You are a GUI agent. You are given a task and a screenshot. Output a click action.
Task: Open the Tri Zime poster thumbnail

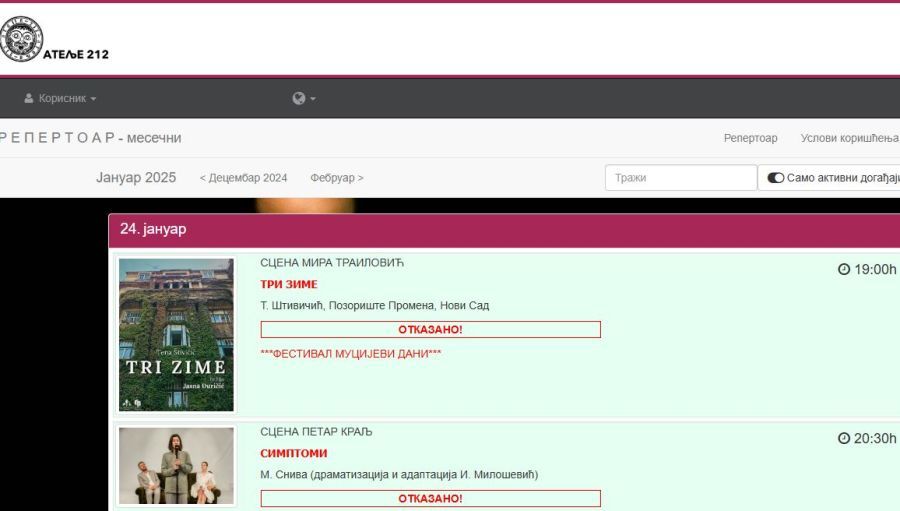(176, 335)
